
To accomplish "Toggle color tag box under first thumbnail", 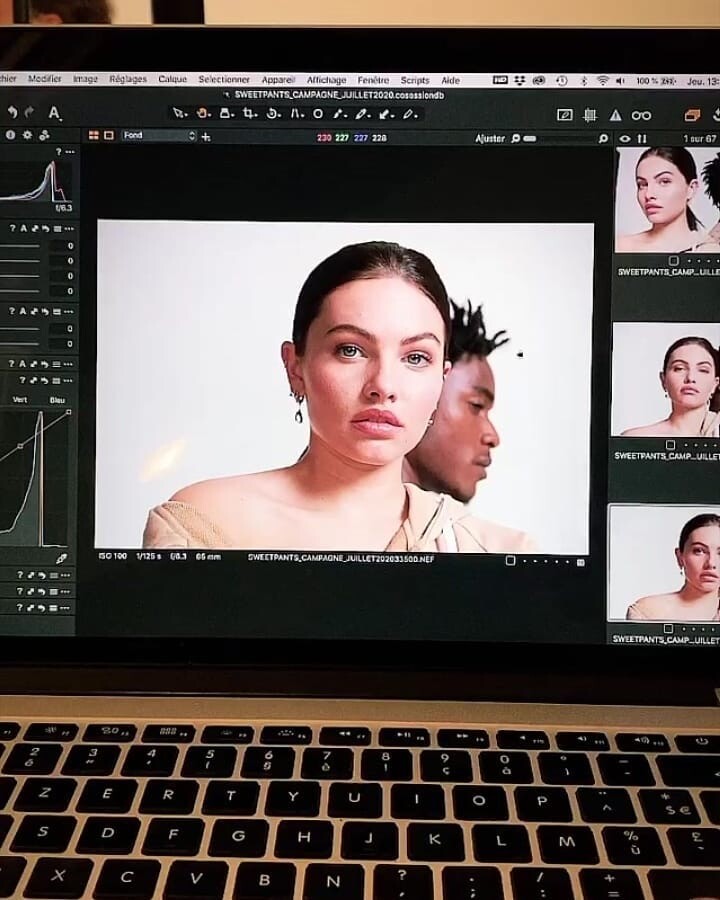I will click(x=673, y=260).
